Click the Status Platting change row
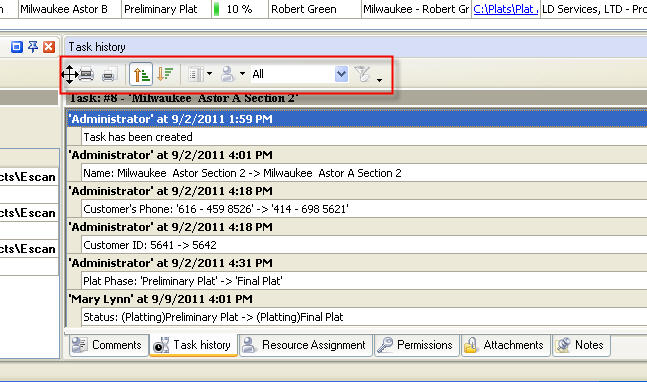 pyautogui.click(x=364, y=317)
